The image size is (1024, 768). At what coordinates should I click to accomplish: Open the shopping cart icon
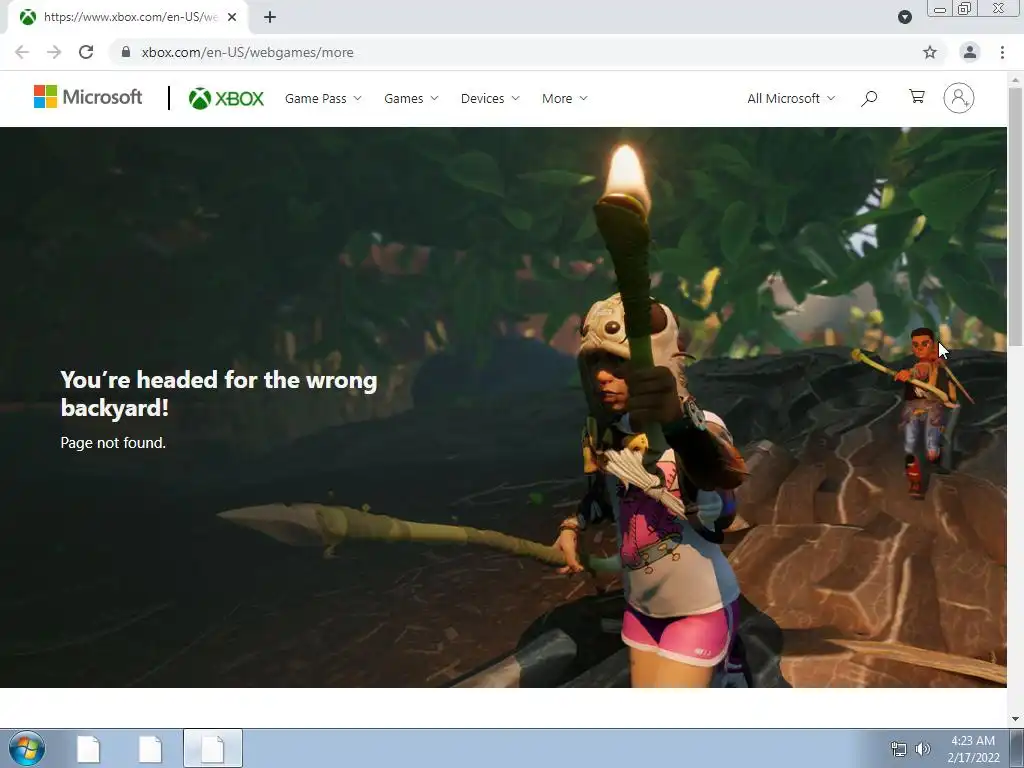[x=917, y=97]
